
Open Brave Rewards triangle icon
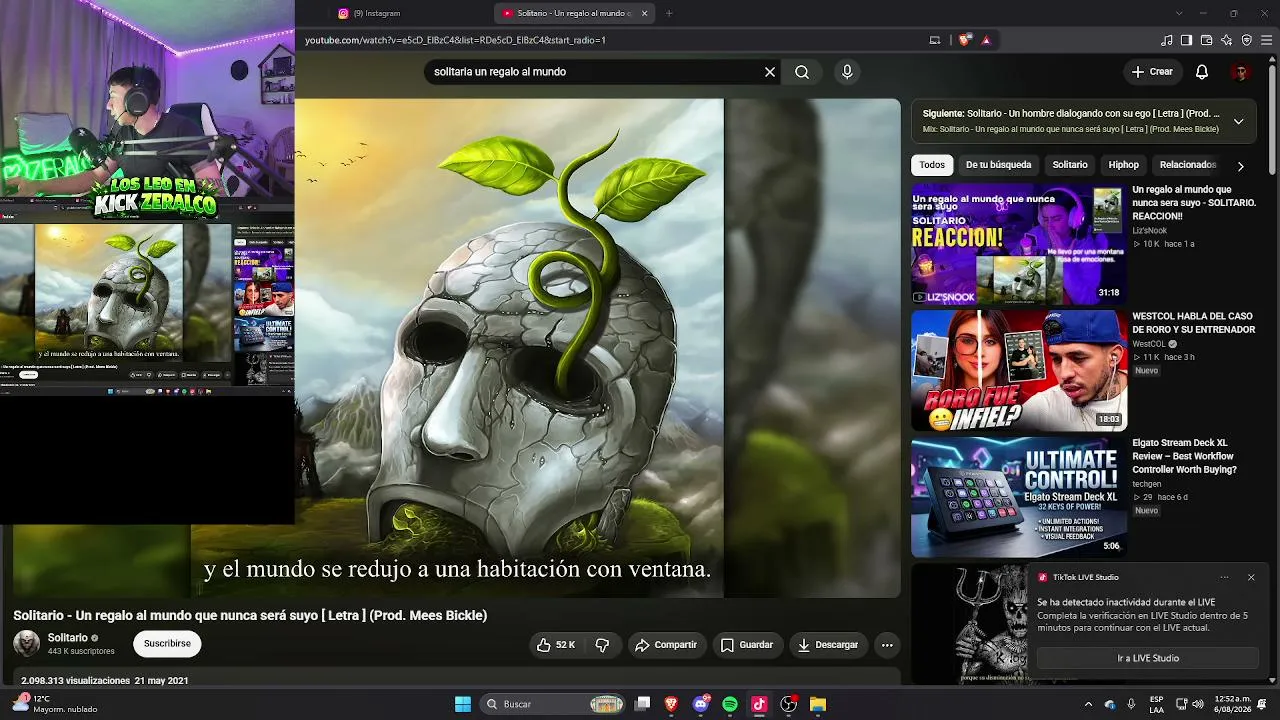(986, 40)
